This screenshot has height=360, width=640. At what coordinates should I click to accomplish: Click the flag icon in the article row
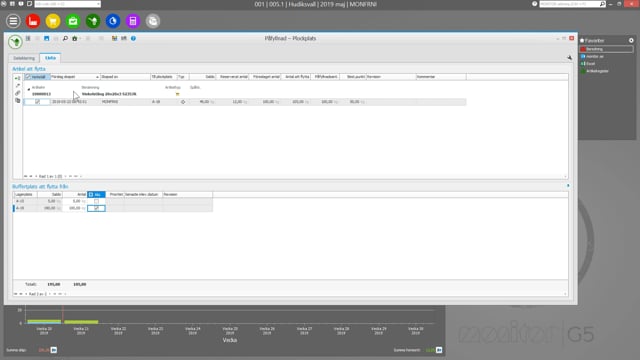(x=177, y=94)
